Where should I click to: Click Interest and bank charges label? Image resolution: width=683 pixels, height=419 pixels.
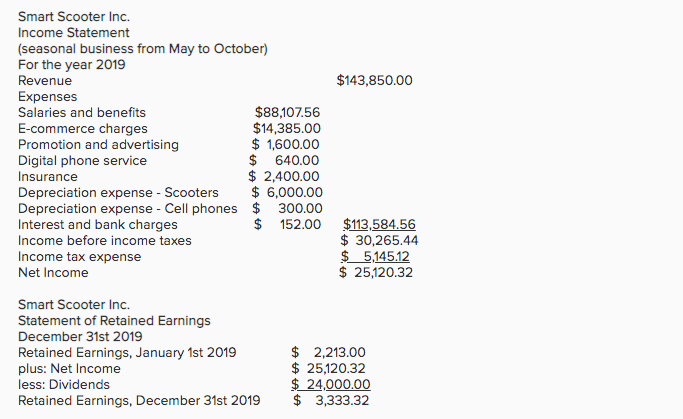[x=98, y=224]
